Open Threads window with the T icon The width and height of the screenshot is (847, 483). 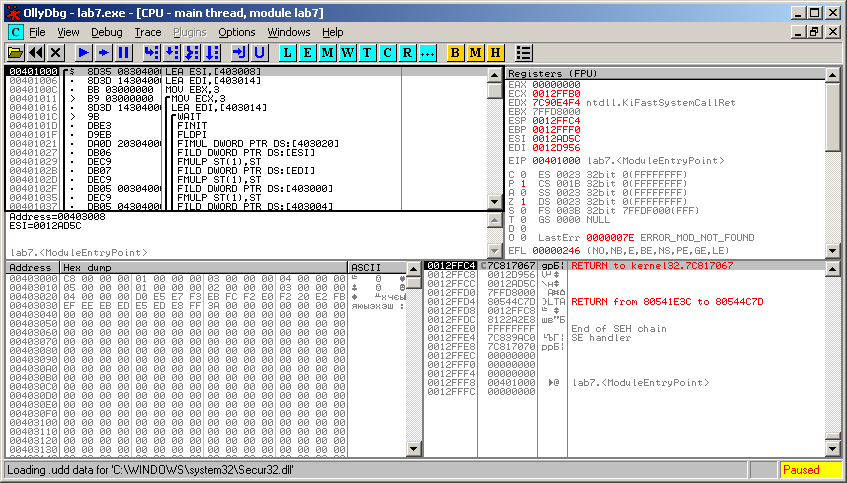(367, 52)
